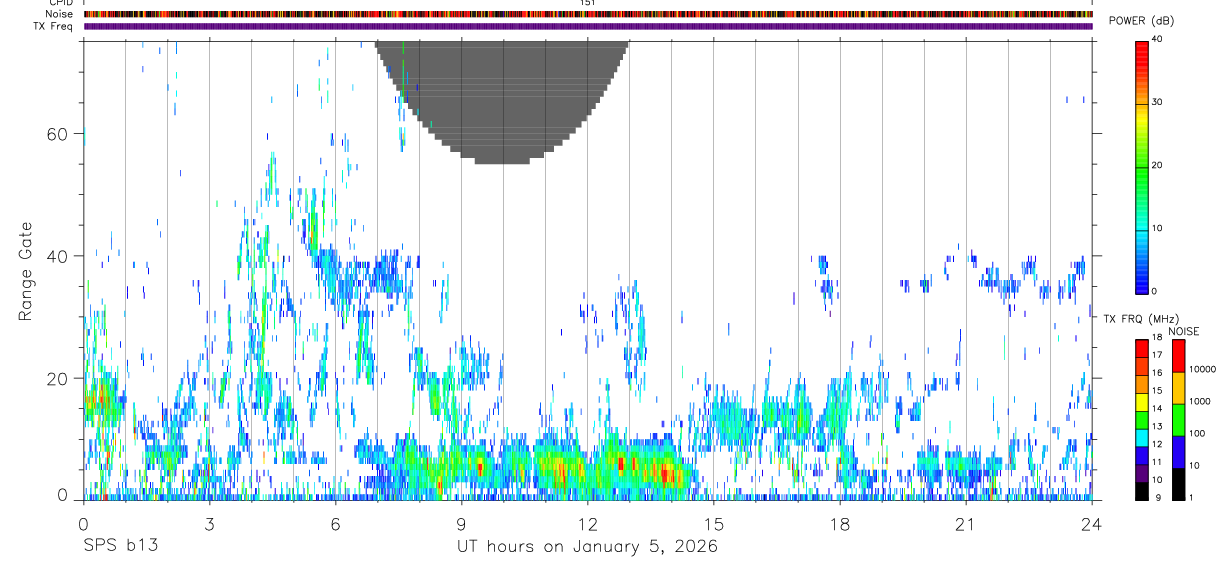Click the '17' label on the TX FRQ legend

tap(1158, 355)
